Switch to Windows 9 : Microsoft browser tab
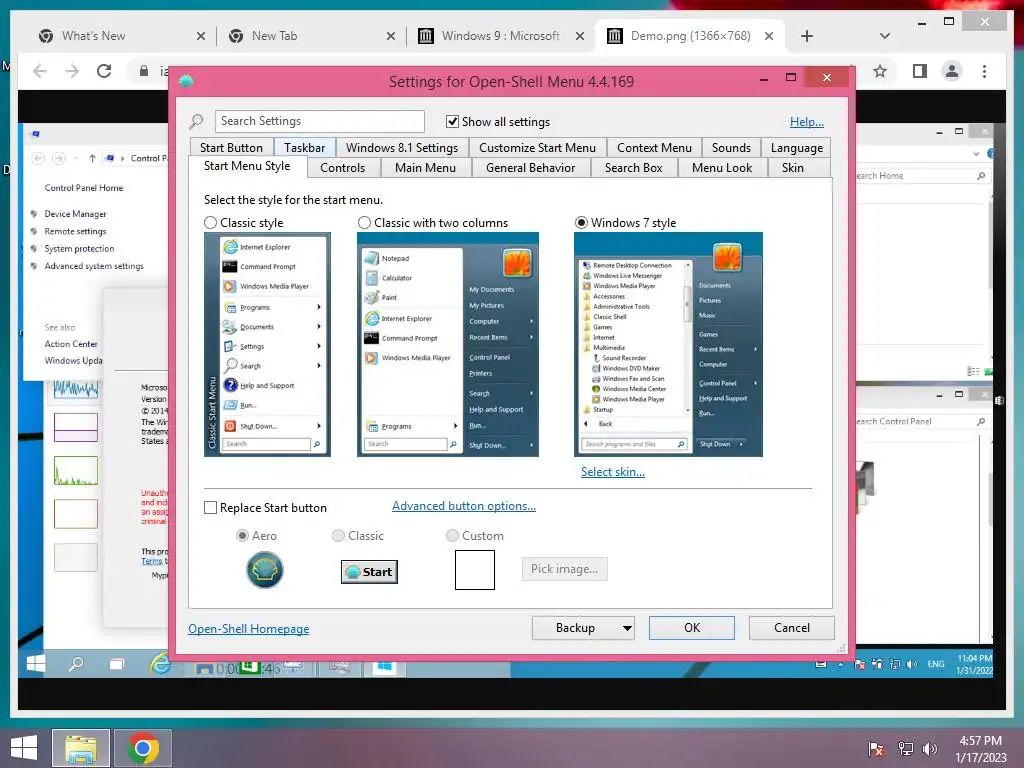The height and width of the screenshot is (768, 1024). (500, 36)
